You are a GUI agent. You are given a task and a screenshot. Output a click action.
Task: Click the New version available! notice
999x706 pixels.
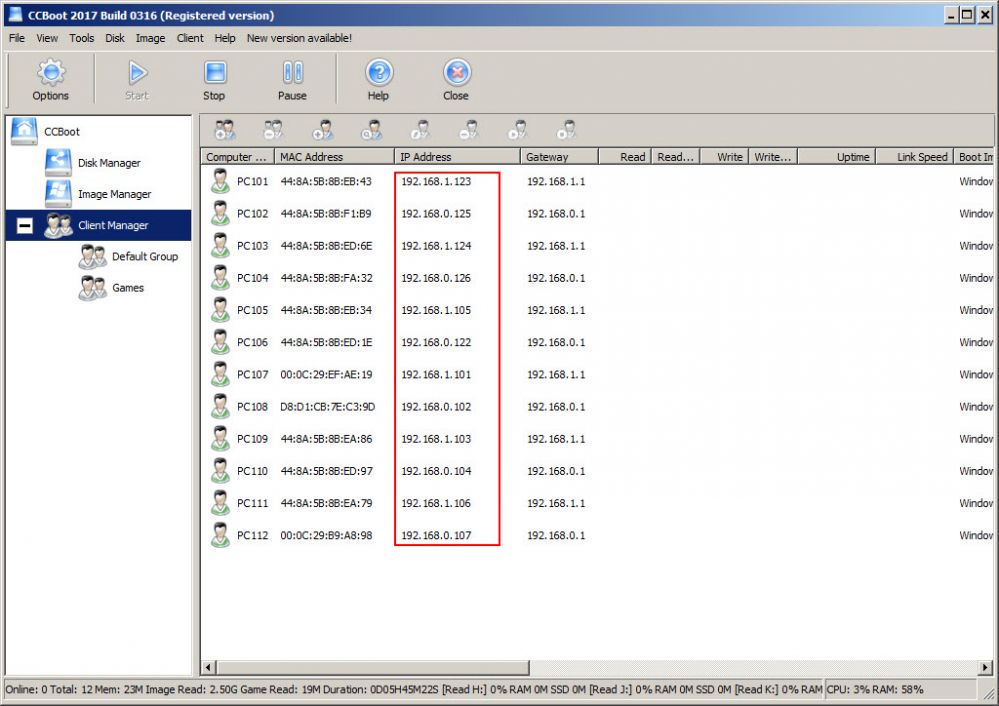click(299, 38)
